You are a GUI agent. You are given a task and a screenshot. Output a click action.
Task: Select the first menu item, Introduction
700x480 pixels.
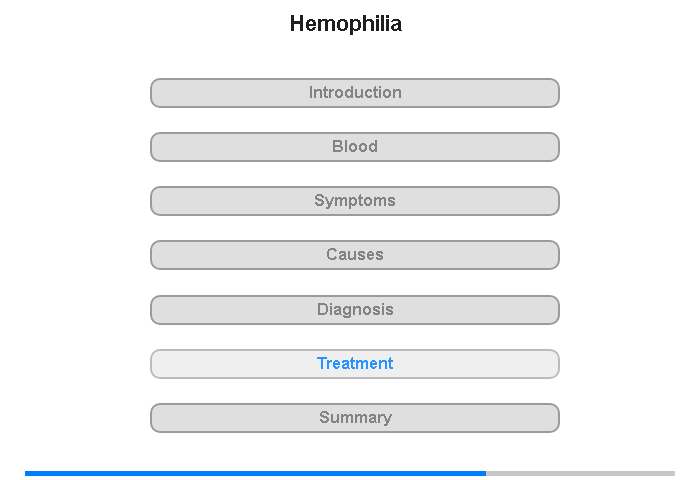[x=355, y=93]
